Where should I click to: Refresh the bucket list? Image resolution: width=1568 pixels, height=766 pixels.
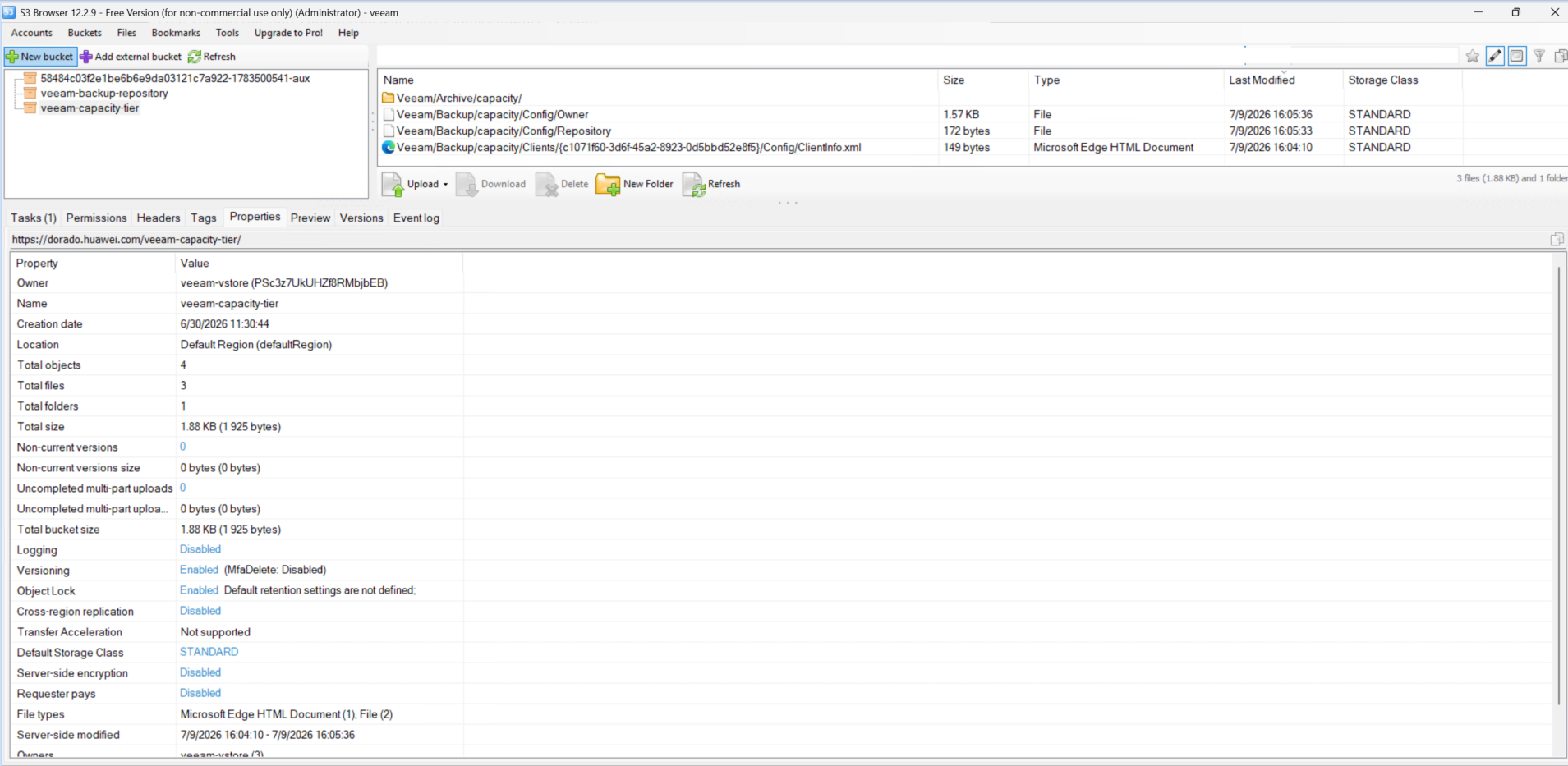click(212, 57)
